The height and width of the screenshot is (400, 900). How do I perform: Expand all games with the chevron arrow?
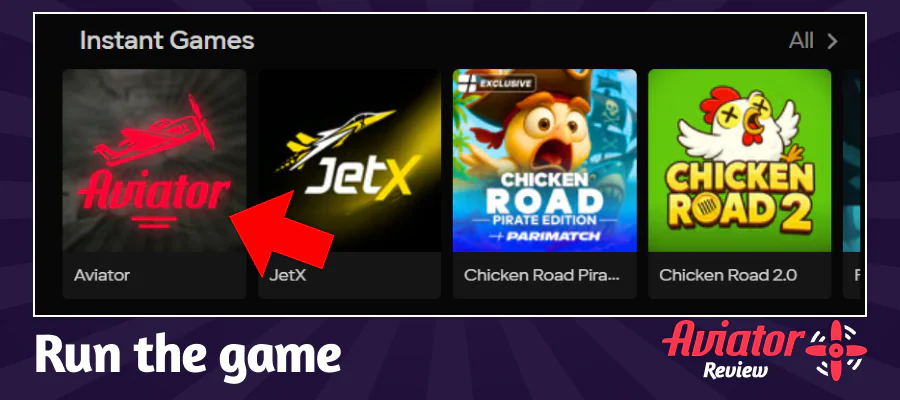[832, 41]
